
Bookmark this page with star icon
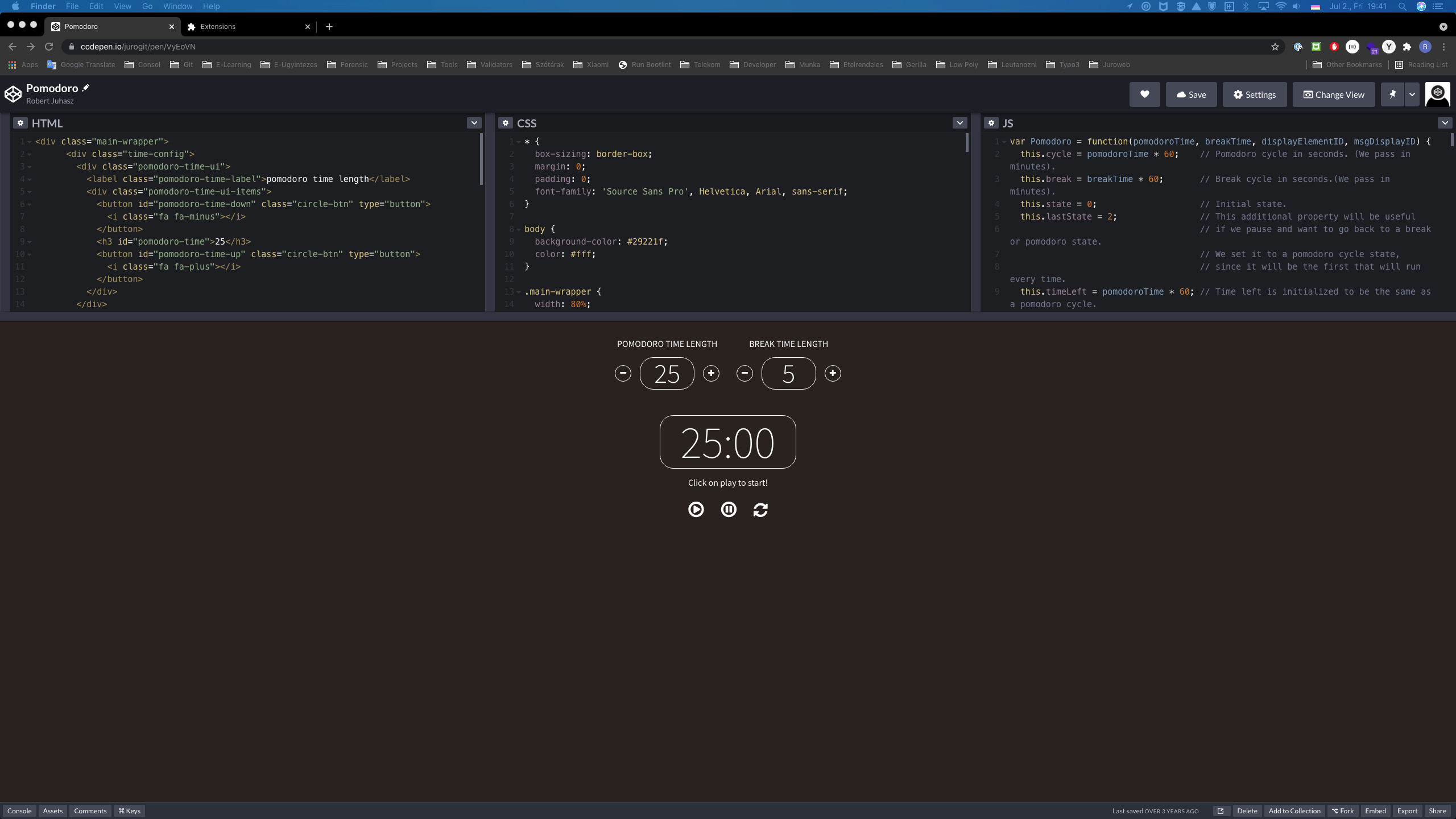1275,47
